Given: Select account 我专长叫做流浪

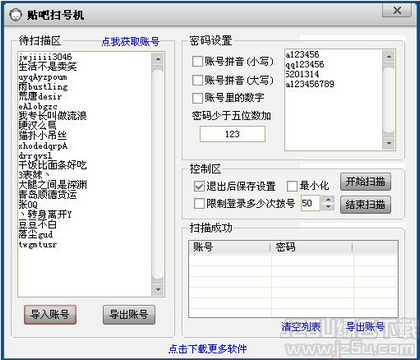Looking at the screenshot, I should (x=53, y=116).
